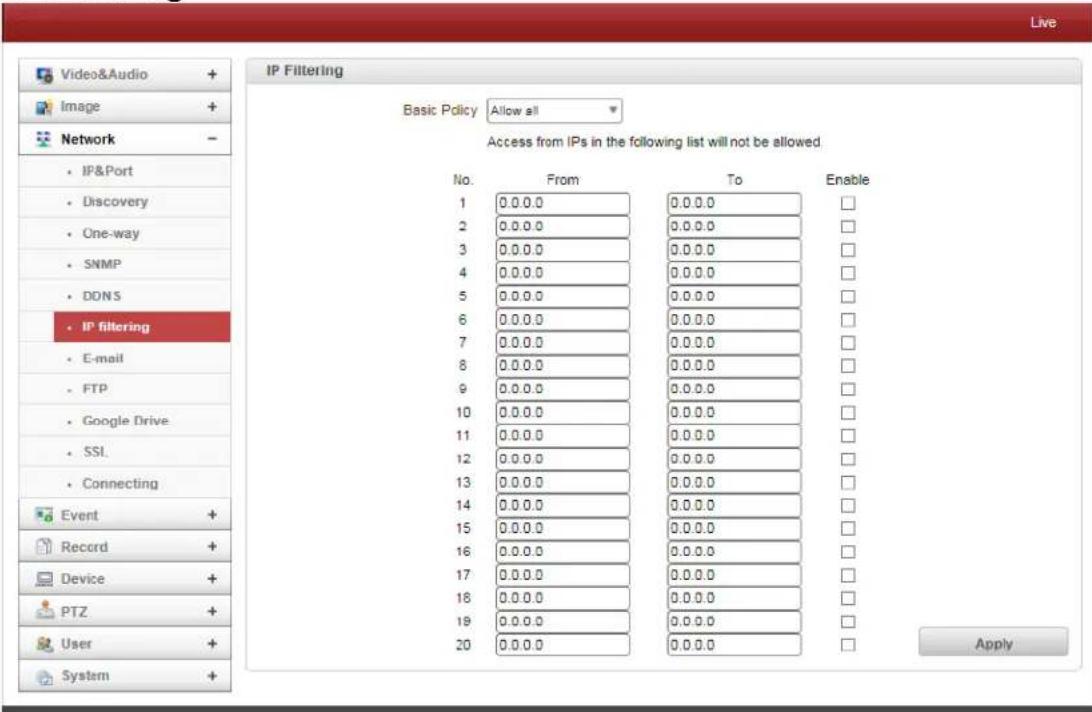Focus the To address box in row 6
Image resolution: width=1092 pixels, height=712 pixels.
[734, 320]
